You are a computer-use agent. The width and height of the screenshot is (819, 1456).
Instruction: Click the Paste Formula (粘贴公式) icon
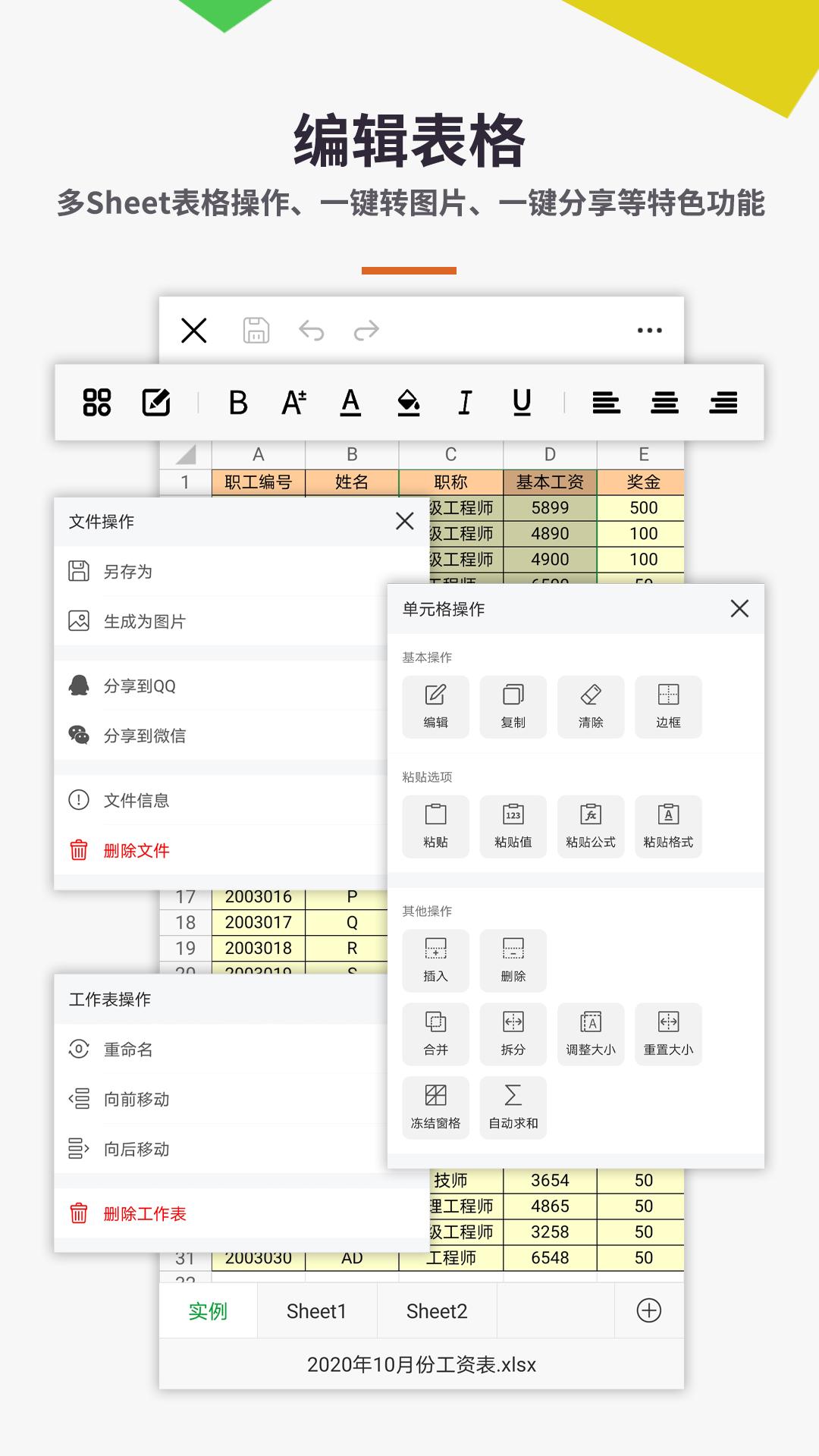tap(590, 826)
